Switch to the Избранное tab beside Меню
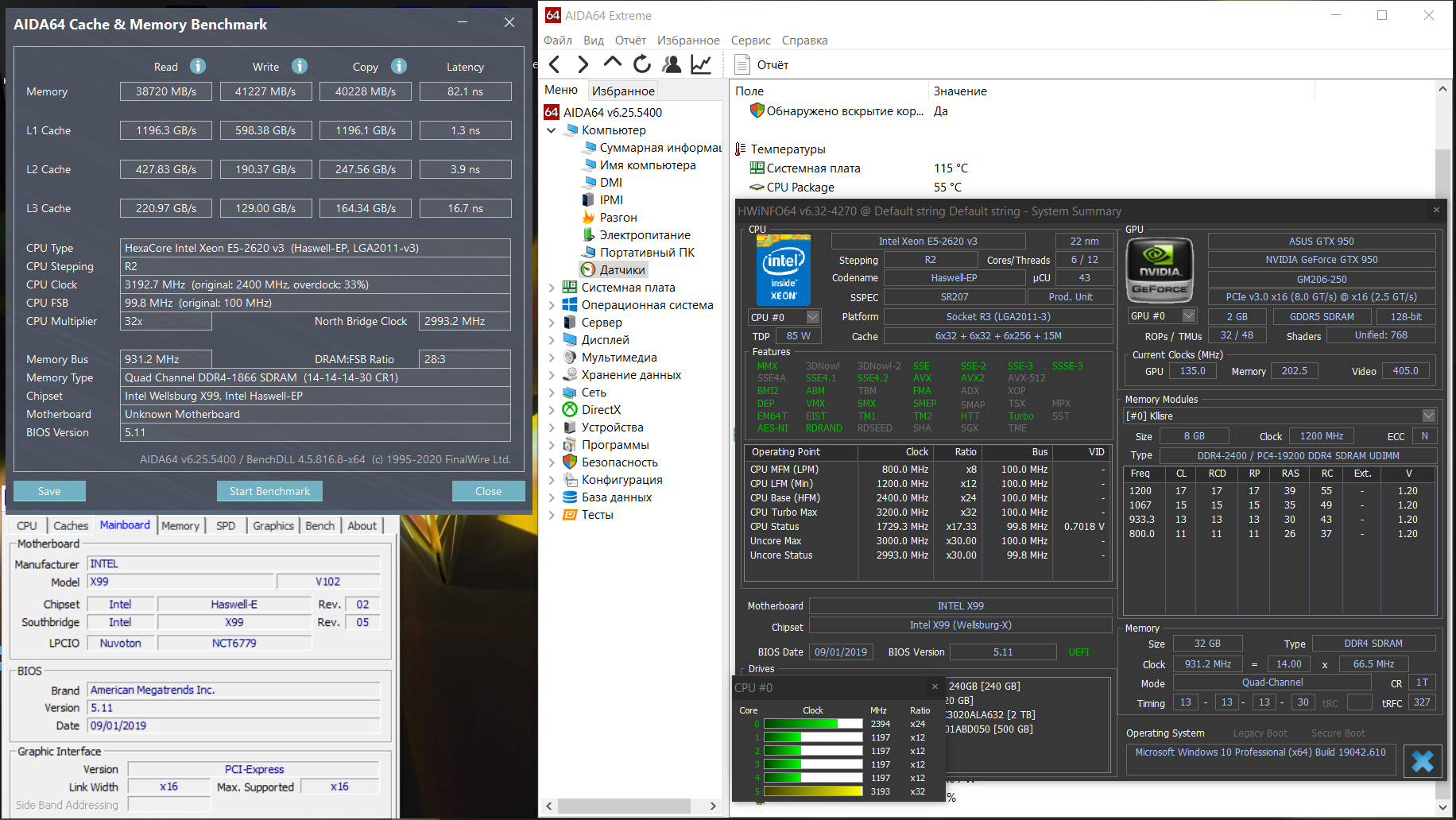1456x820 pixels. pyautogui.click(x=624, y=91)
